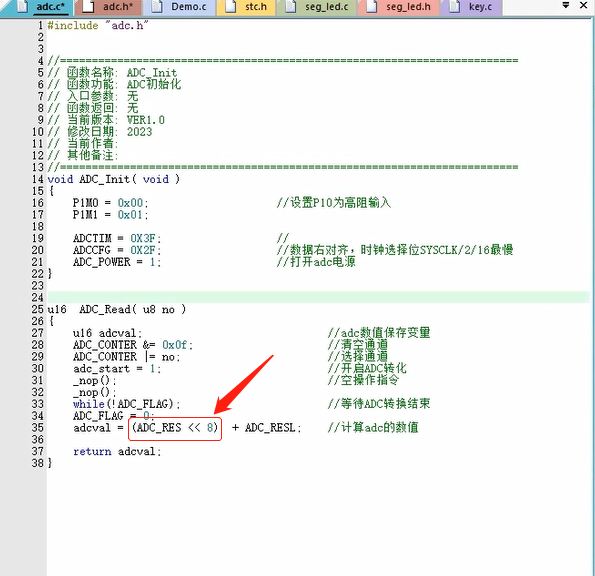Open the stc.h tab
This screenshot has height=576, width=595.
pos(247,7)
